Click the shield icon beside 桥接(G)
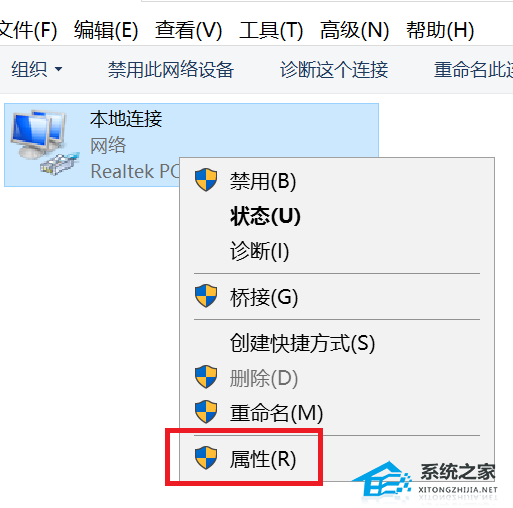Image resolution: width=513 pixels, height=508 pixels. (x=206, y=296)
